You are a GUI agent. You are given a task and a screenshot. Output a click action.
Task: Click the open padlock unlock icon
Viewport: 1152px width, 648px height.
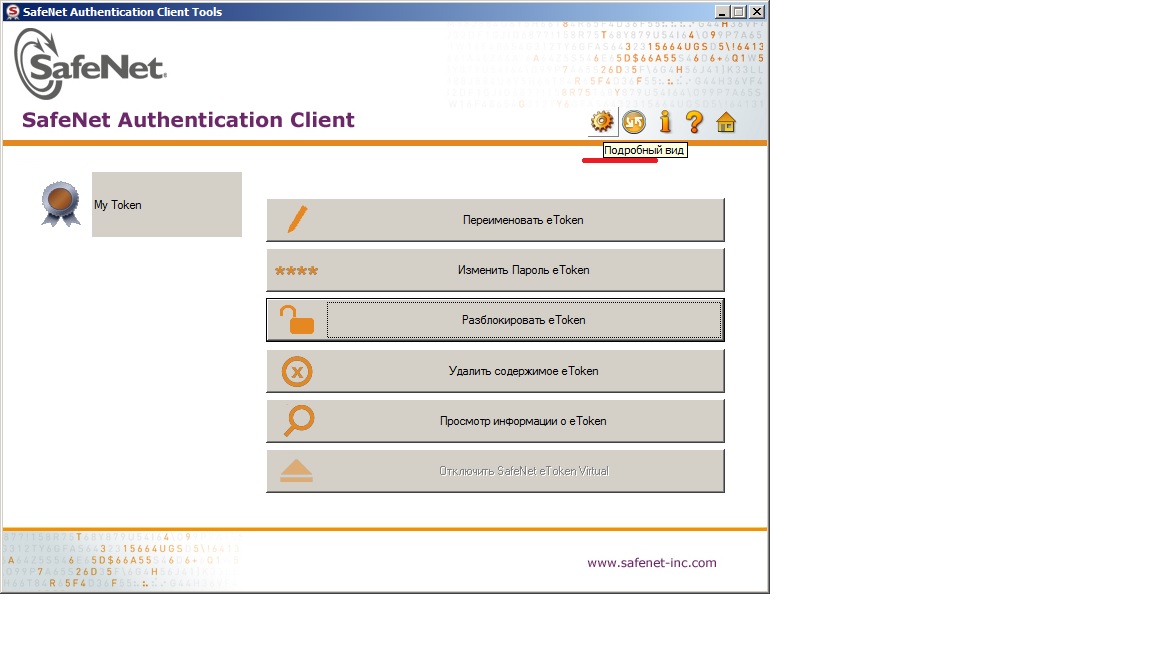[296, 320]
